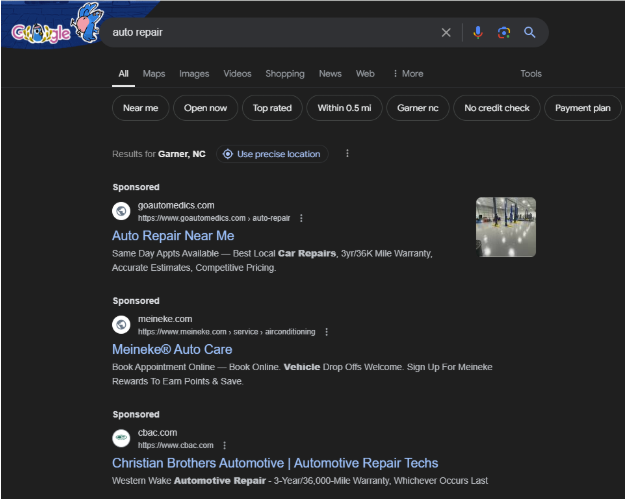Click the cbac.com site name

(x=157, y=432)
